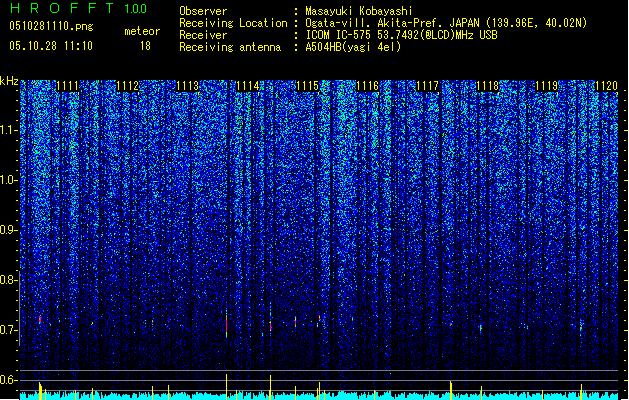Image resolution: width=629 pixels, height=400 pixels.
Task: Click the 1.1 frequency axis label
Action: 8,130
